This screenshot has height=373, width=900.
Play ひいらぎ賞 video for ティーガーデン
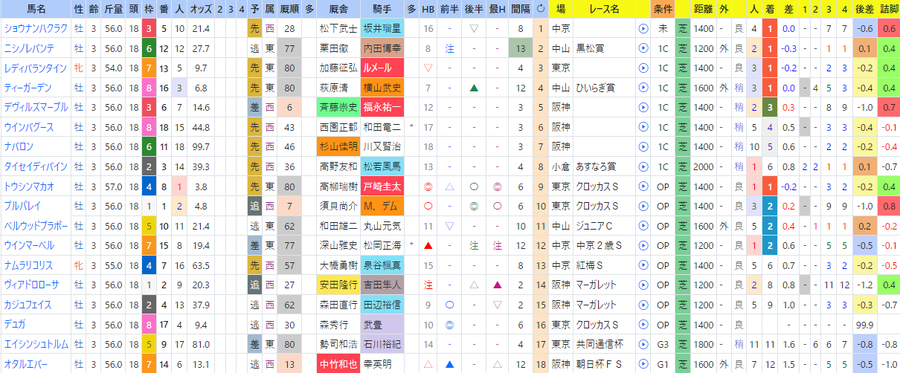coord(643,88)
